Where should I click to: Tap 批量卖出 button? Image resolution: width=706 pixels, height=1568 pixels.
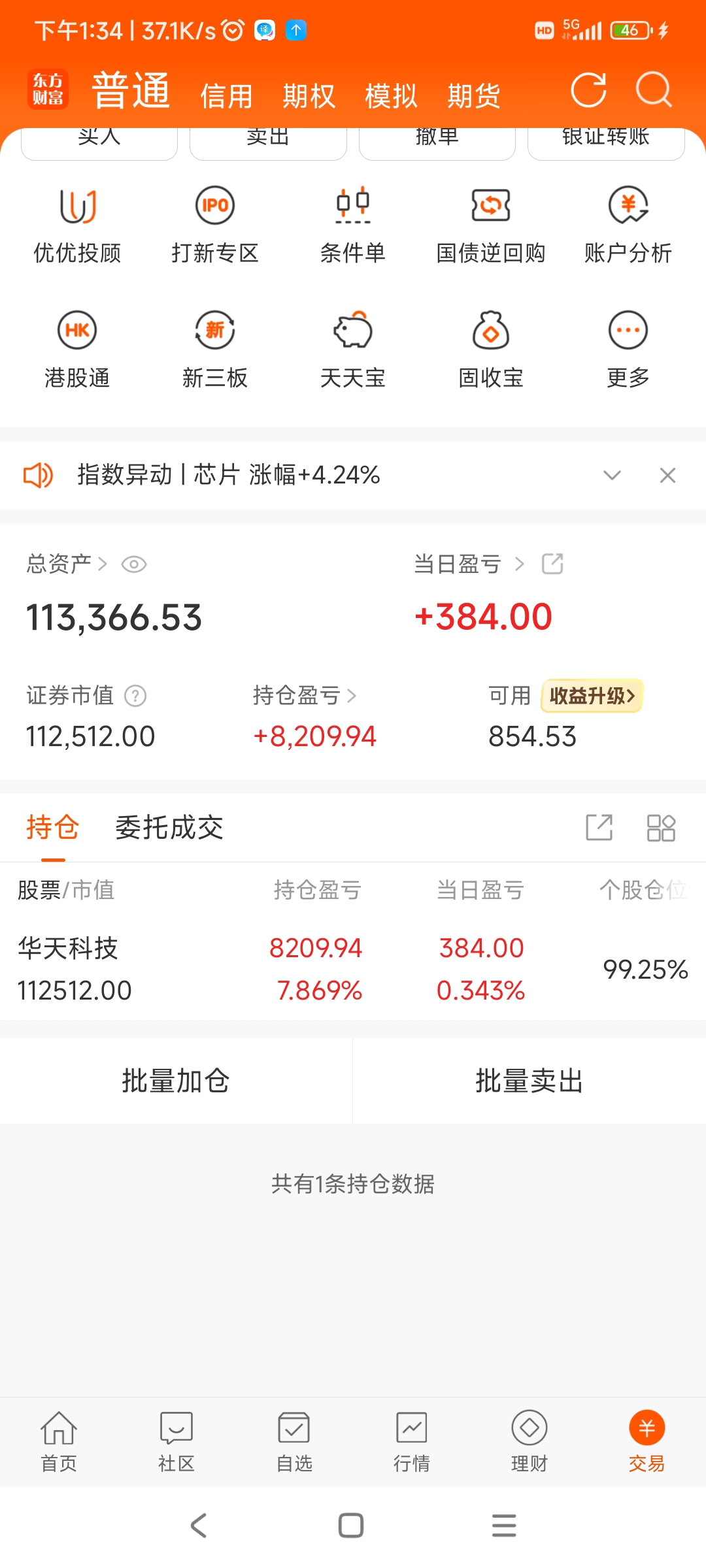point(529,1081)
